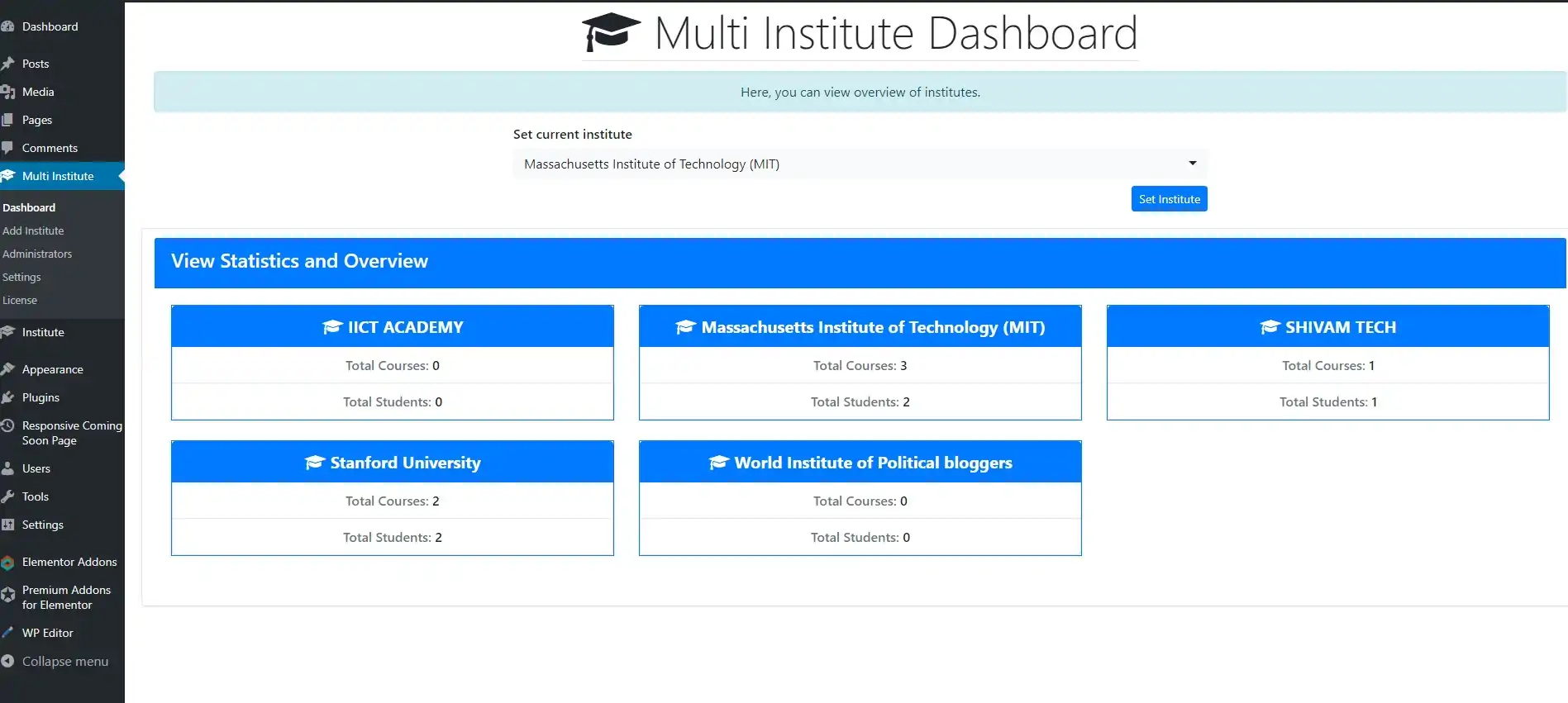This screenshot has height=703, width=1568.
Task: Click the Plugins plug icon
Action: click(7, 397)
